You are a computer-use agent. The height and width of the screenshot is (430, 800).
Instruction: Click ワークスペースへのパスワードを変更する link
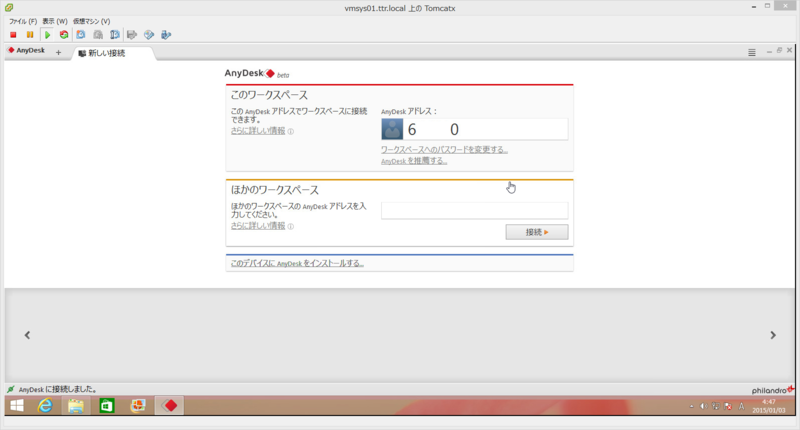pos(444,149)
